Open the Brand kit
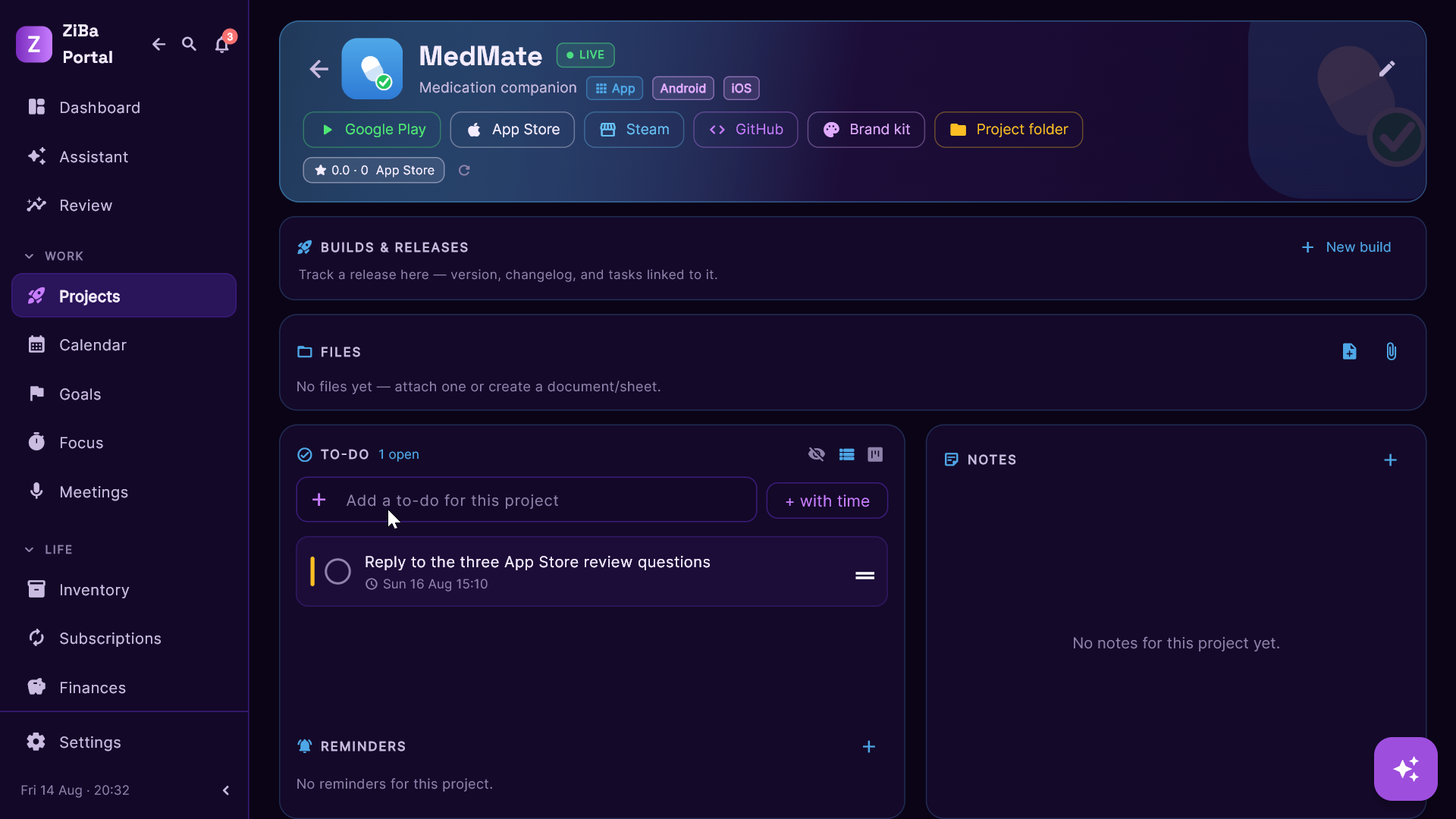This screenshot has height=819, width=1456. pos(866,130)
